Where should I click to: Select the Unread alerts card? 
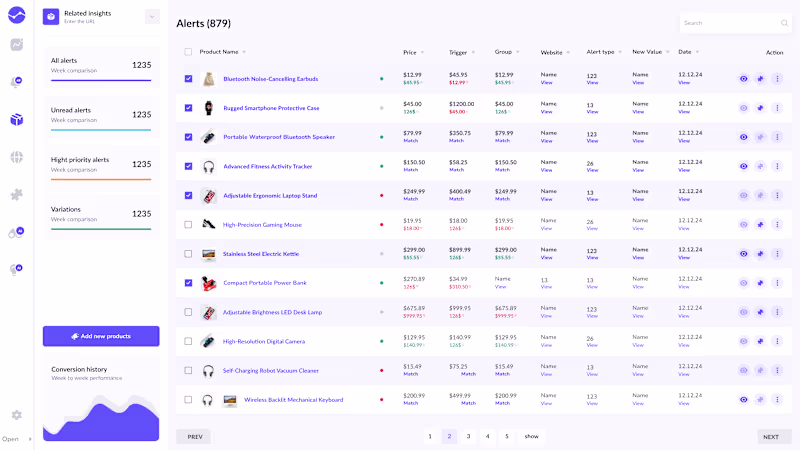tap(101, 115)
